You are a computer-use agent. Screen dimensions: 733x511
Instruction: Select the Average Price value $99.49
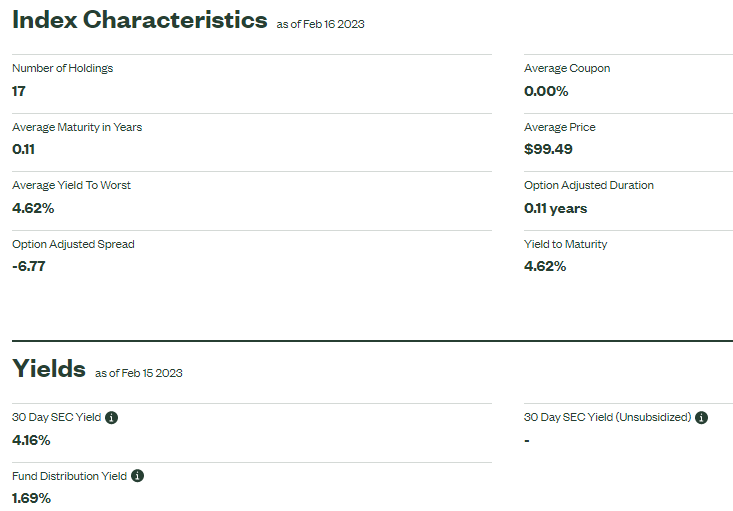[548, 149]
